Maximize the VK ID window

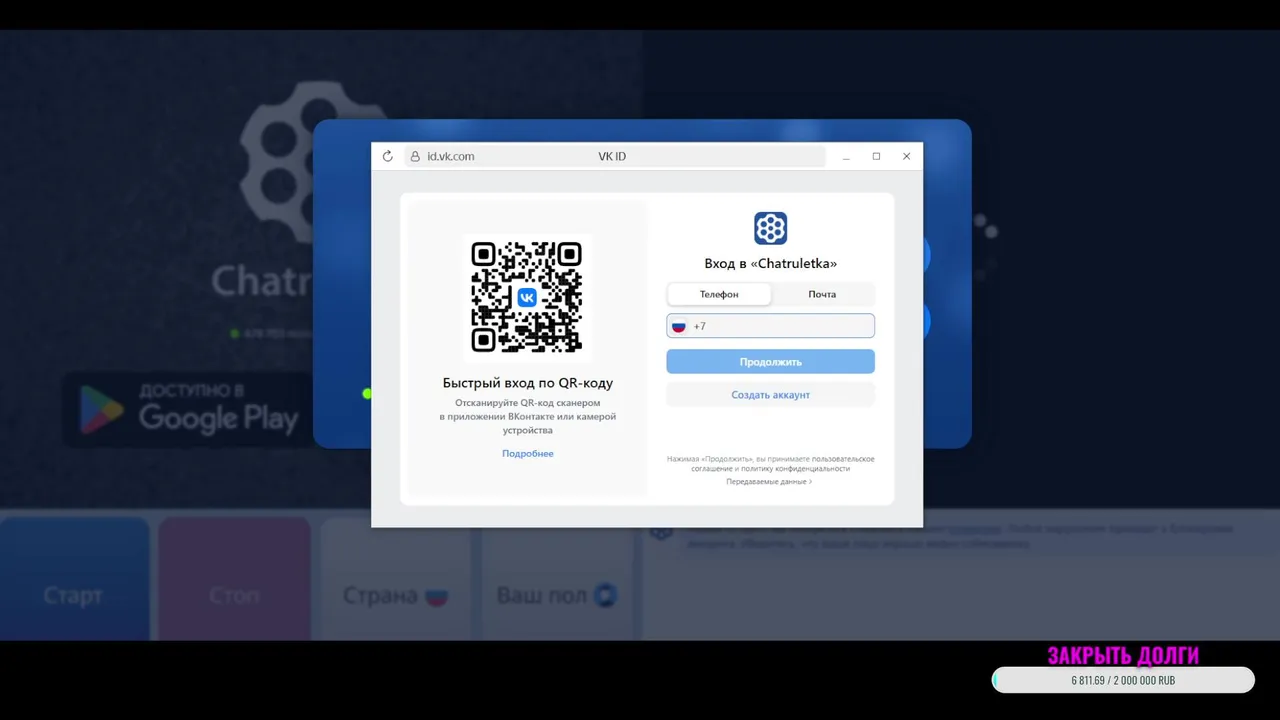click(876, 156)
